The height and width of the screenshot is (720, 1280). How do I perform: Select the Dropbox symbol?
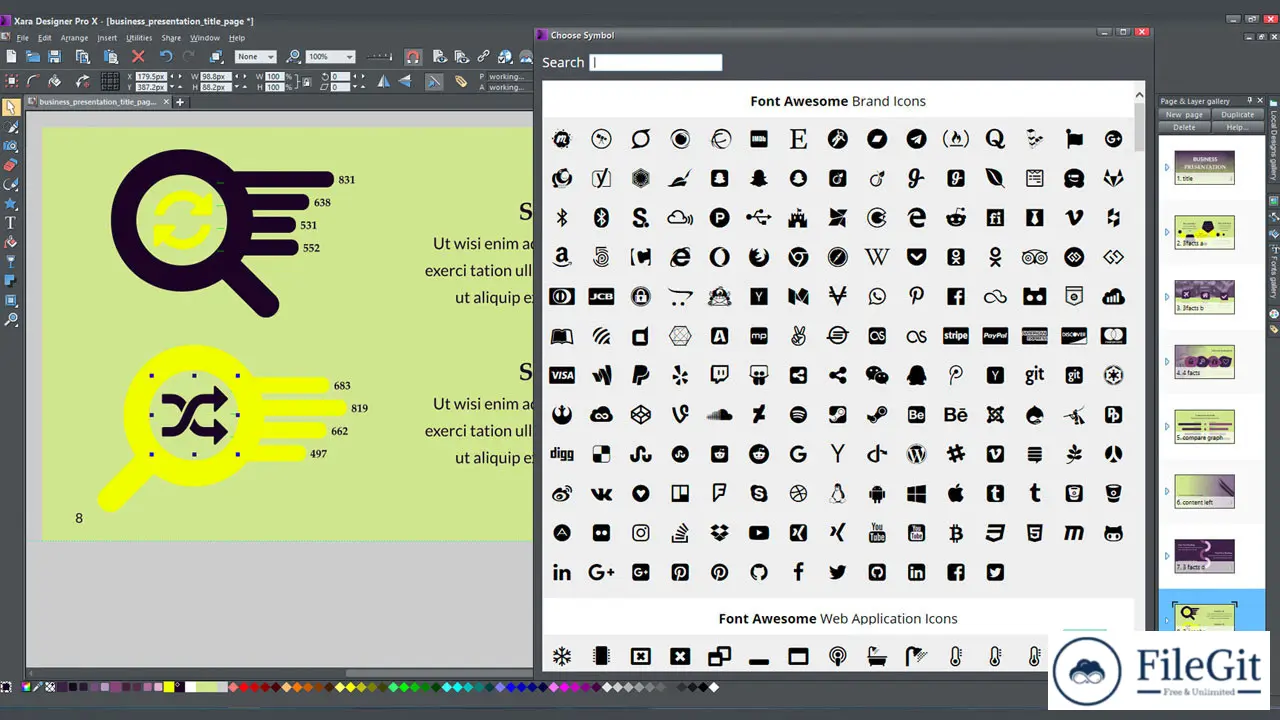point(719,533)
